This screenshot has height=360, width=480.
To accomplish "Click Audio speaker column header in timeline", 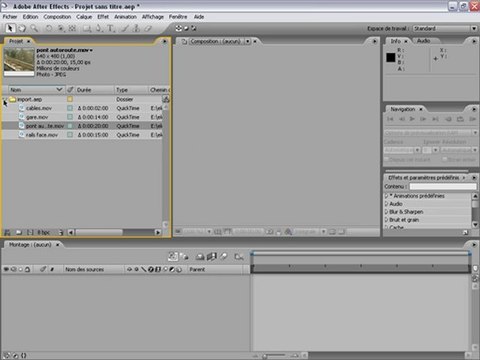I will click(x=13, y=269).
